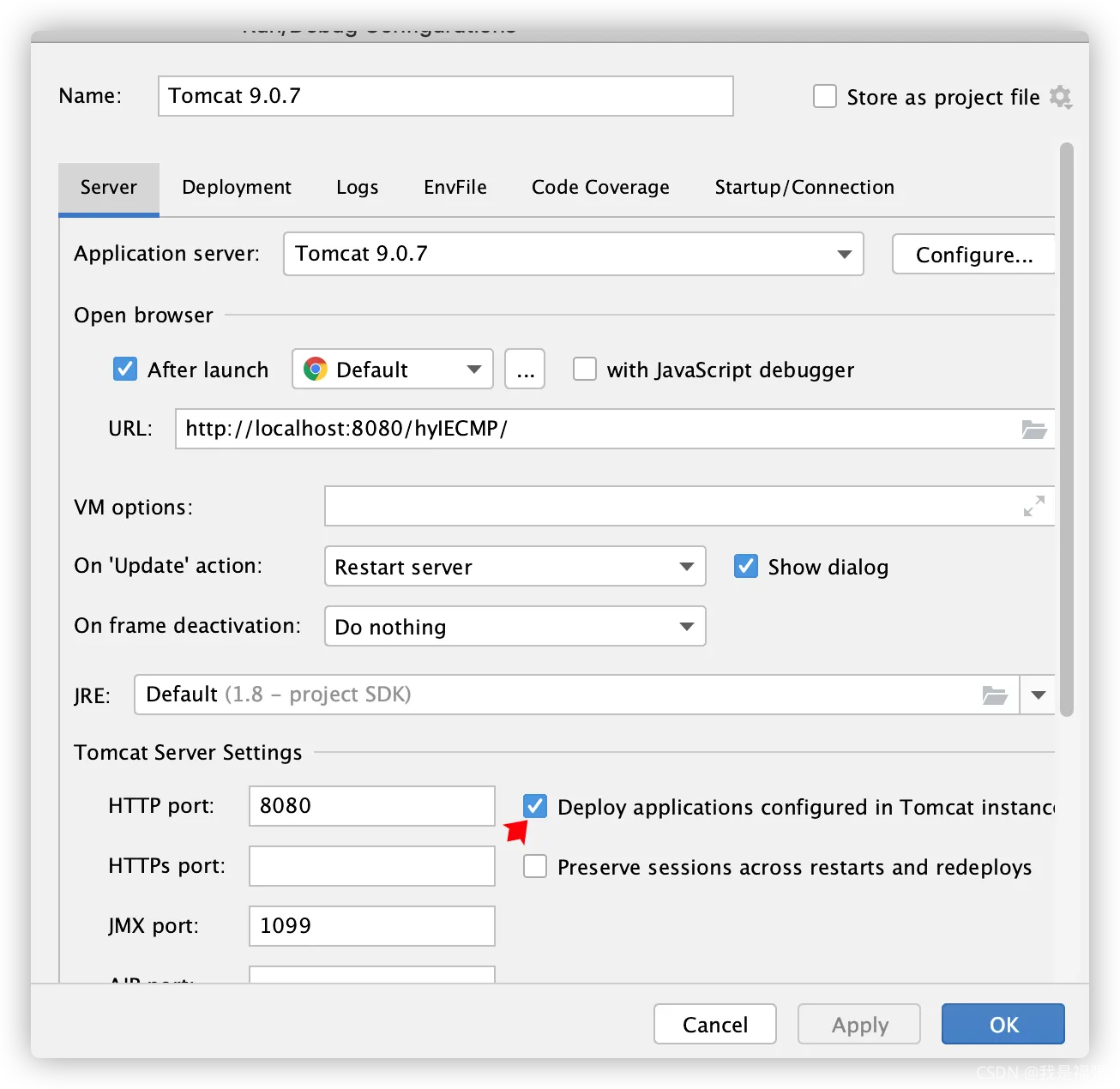The width and height of the screenshot is (1120, 1089).
Task: Click the Apply button
Action: (859, 1024)
